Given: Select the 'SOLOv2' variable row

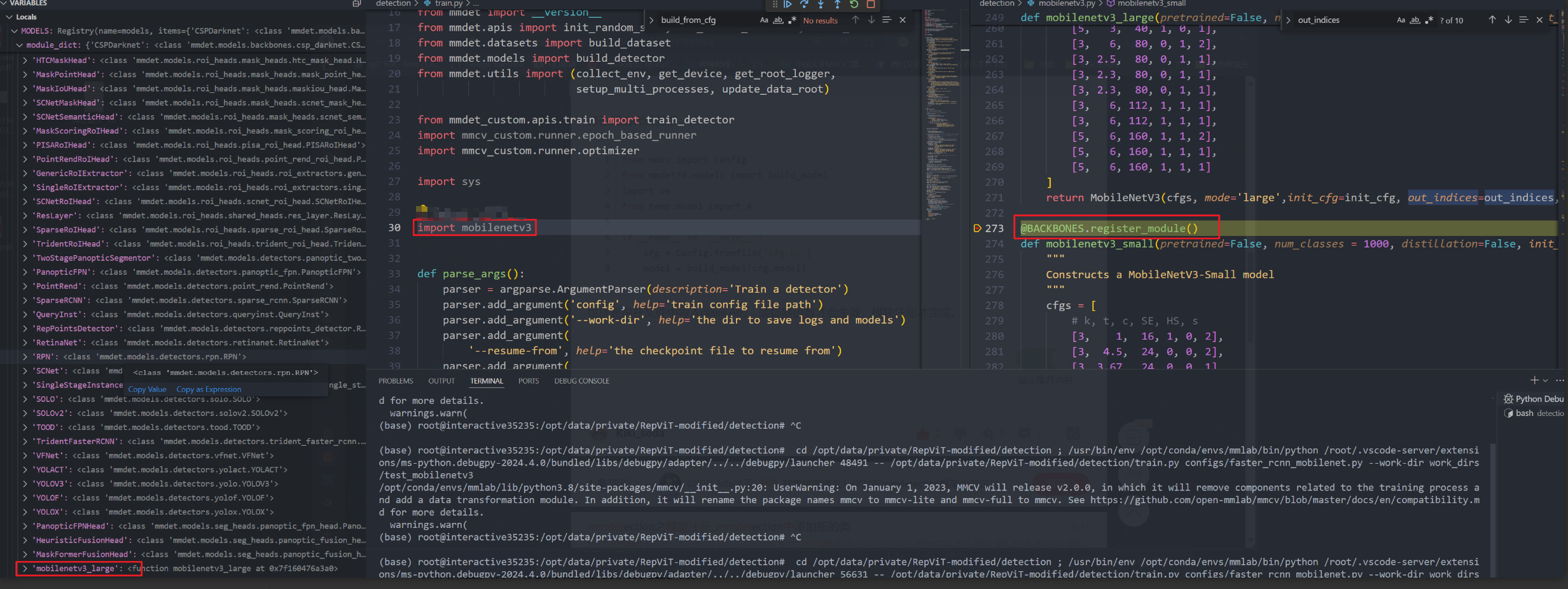Looking at the screenshot, I should 183,413.
